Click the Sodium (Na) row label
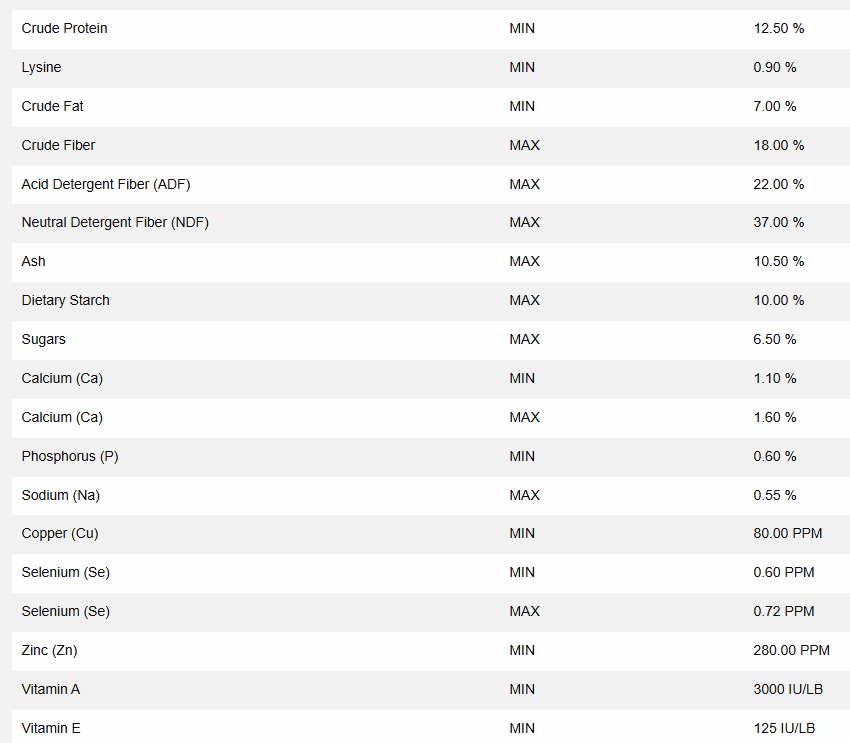Image resolution: width=850 pixels, height=743 pixels. (x=60, y=495)
